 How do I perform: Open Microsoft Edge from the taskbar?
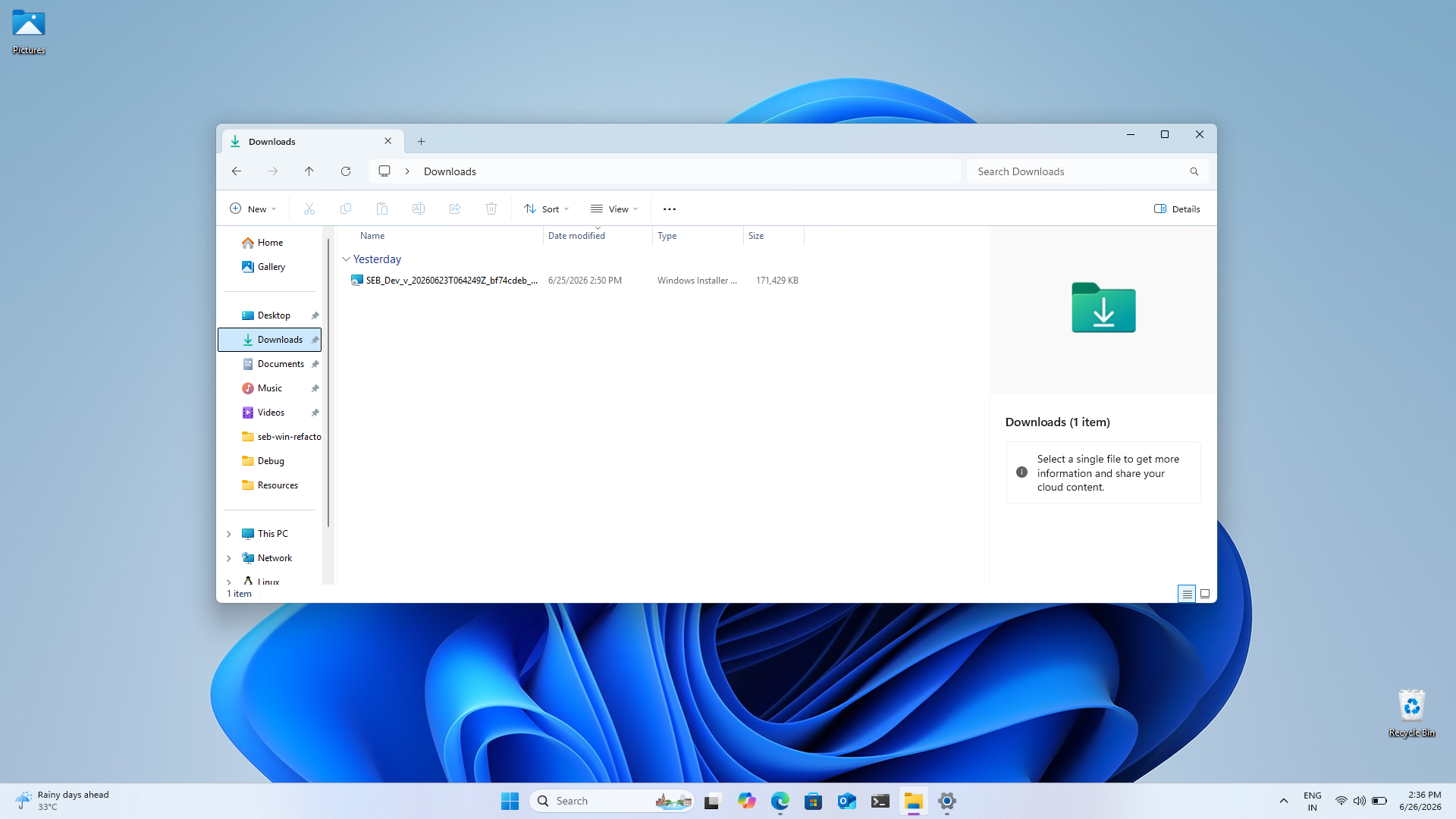[780, 801]
